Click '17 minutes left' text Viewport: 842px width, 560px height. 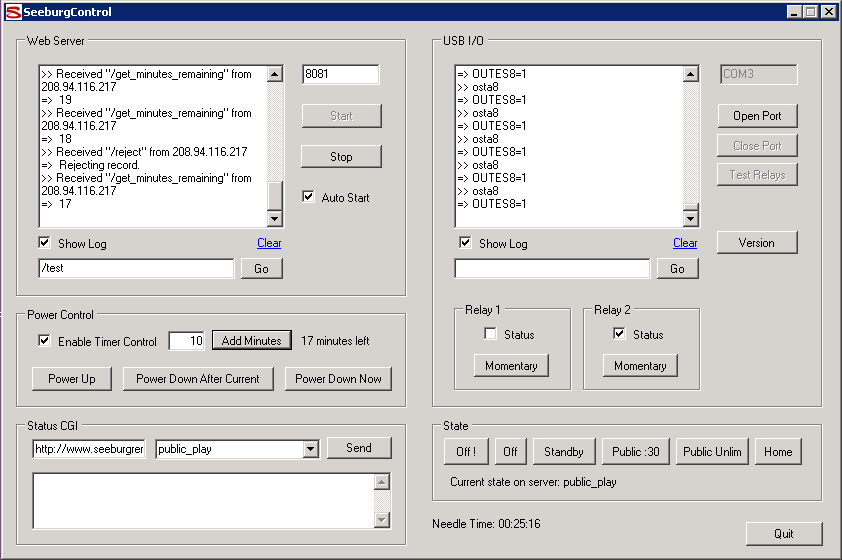coord(335,341)
